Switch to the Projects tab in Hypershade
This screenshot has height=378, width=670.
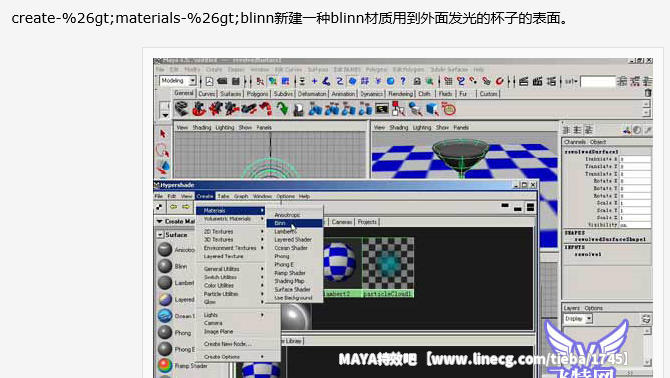367,222
